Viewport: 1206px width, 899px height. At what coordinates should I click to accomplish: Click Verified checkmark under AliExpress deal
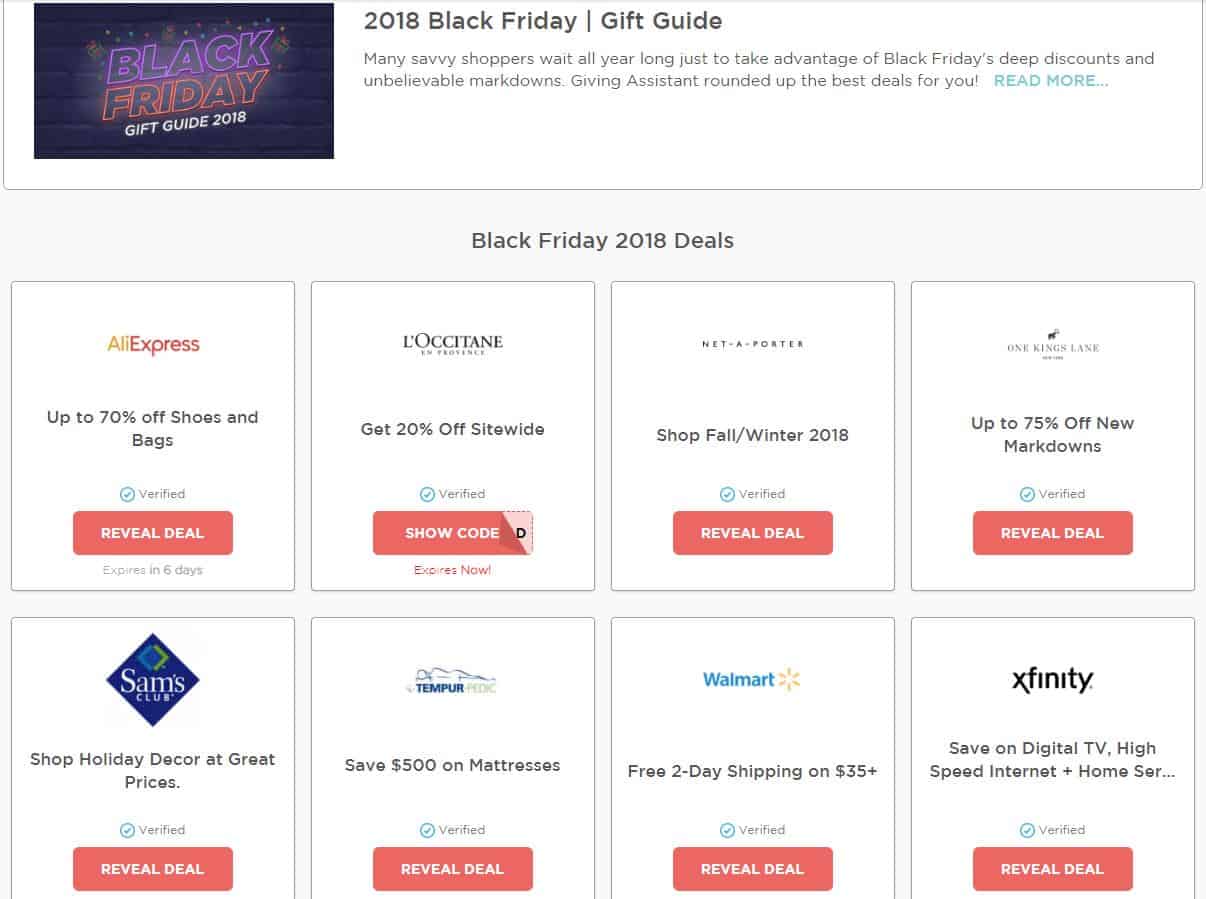(128, 494)
